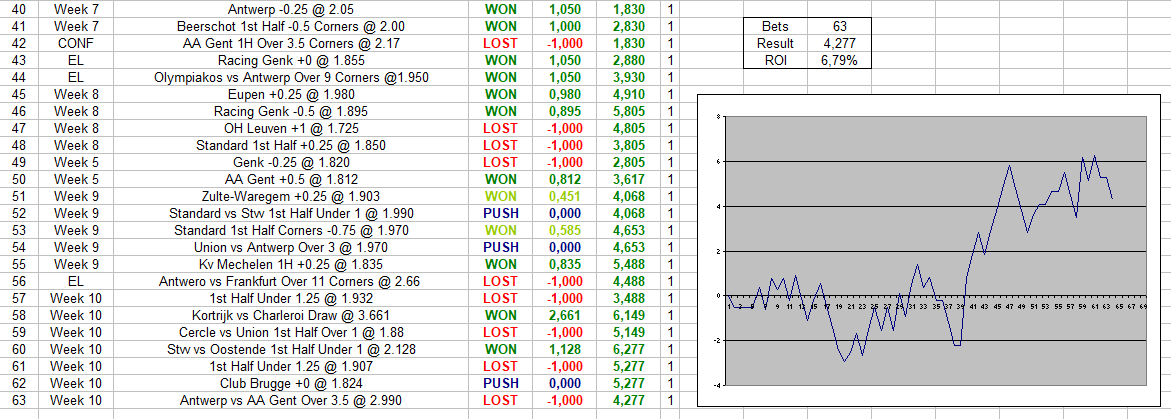Select the cell "Standard vs Stvv 1st Half Under 1 @ 1.990"
This screenshot has width=1171, height=419.
tap(291, 214)
